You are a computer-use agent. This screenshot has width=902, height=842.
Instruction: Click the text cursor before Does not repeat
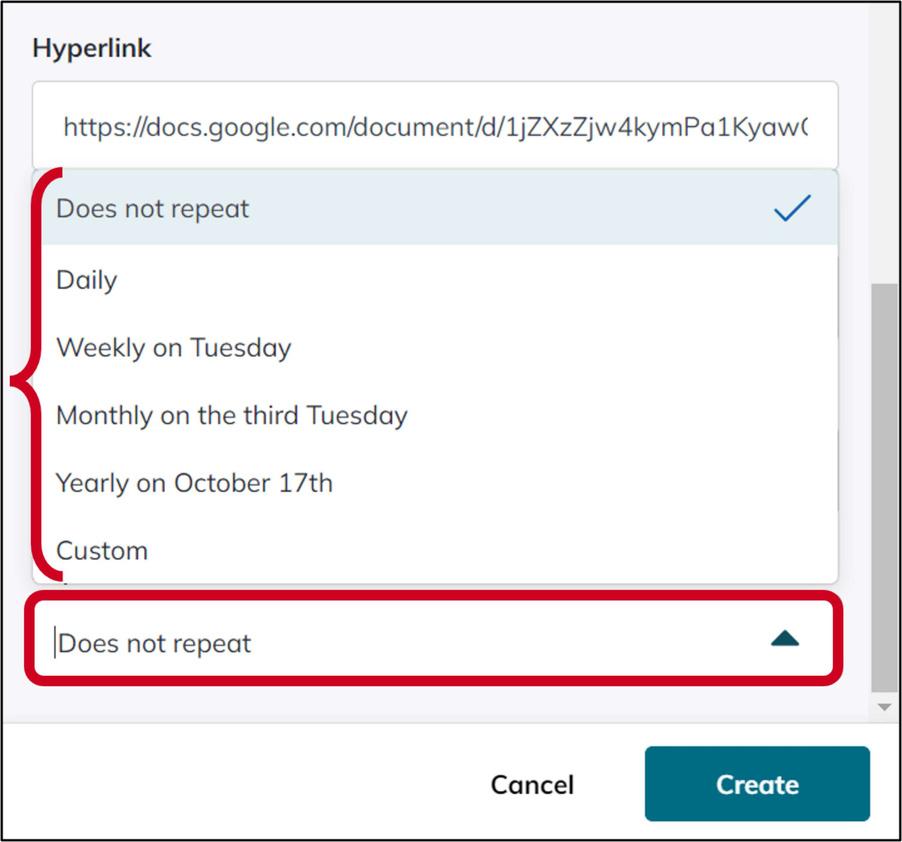[55, 642]
